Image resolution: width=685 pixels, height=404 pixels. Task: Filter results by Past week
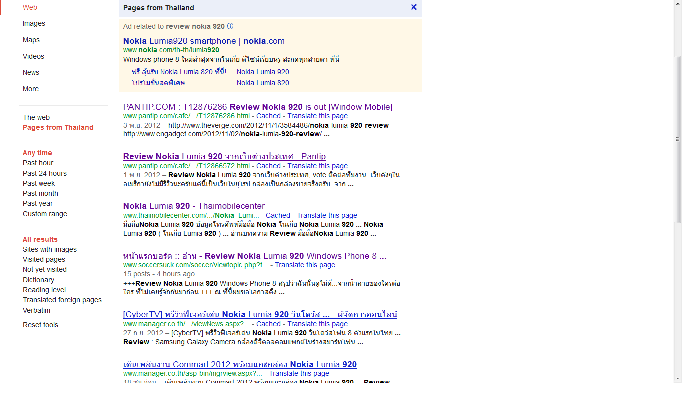coord(38,183)
